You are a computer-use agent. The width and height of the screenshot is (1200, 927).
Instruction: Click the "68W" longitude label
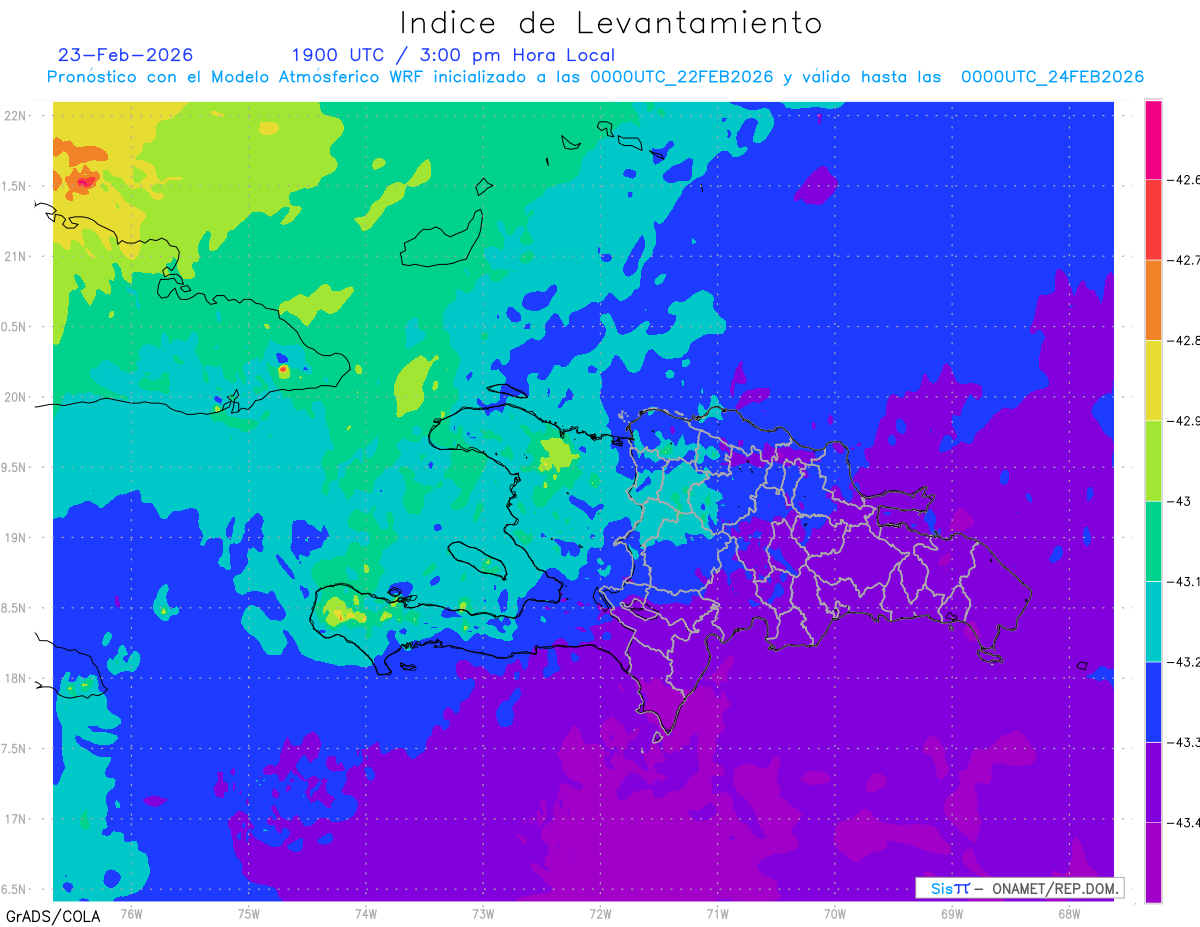click(x=1069, y=913)
